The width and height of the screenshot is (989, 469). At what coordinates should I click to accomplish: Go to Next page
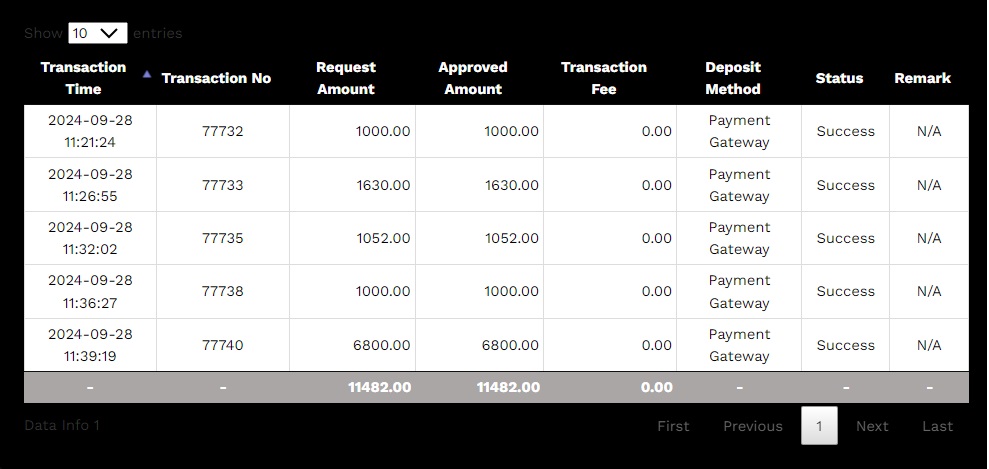pyautogui.click(x=872, y=426)
